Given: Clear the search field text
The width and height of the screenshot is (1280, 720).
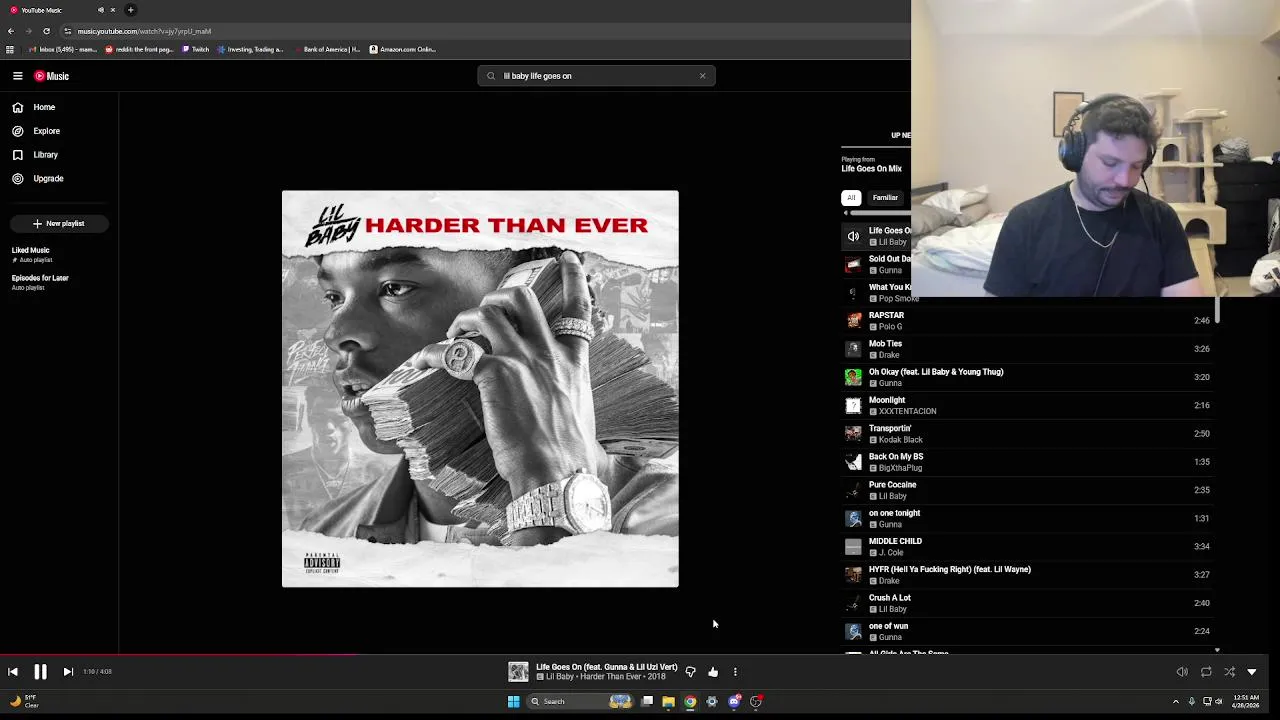Looking at the screenshot, I should click(702, 76).
